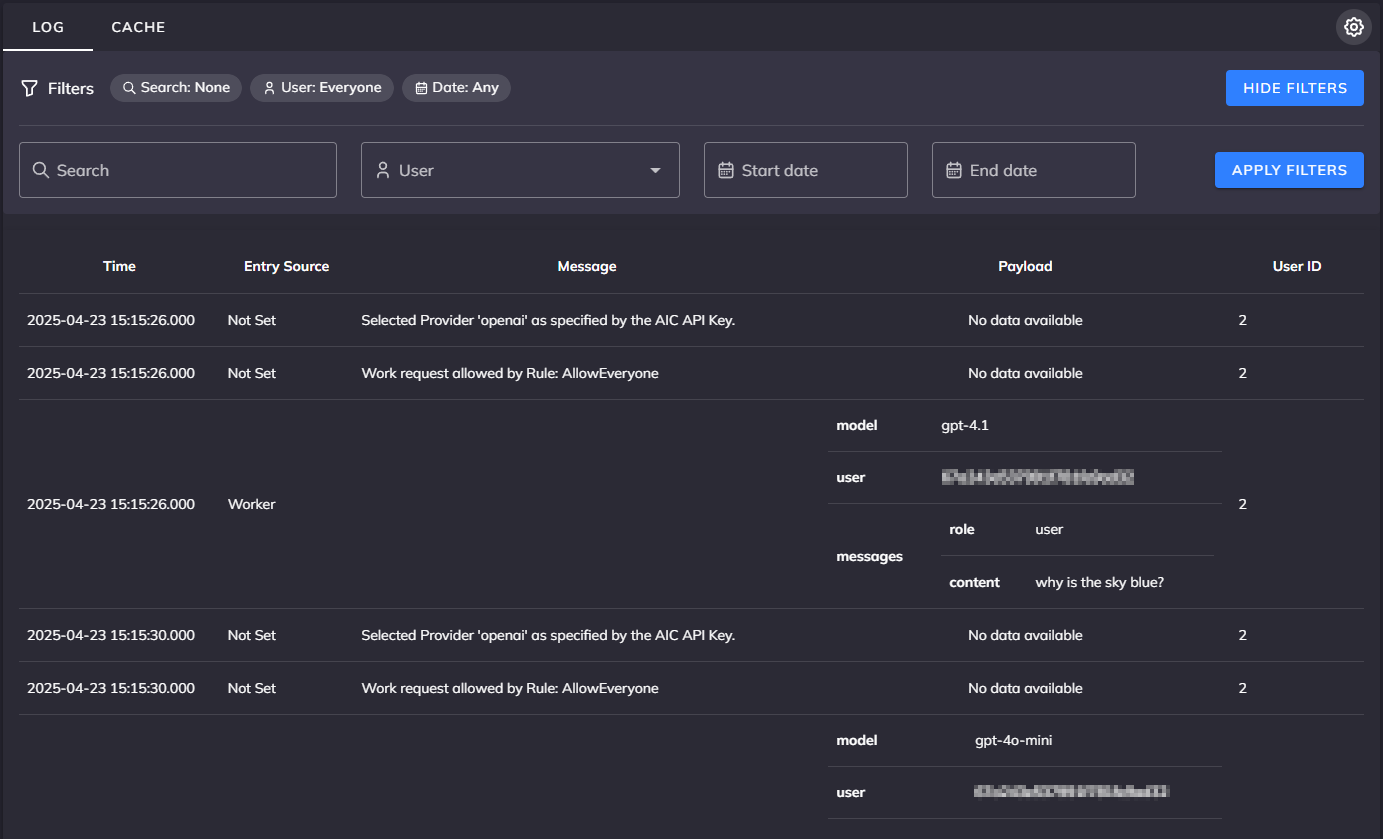Click the End date input field
Screen dimensions: 1383x839
[x=1034, y=170]
